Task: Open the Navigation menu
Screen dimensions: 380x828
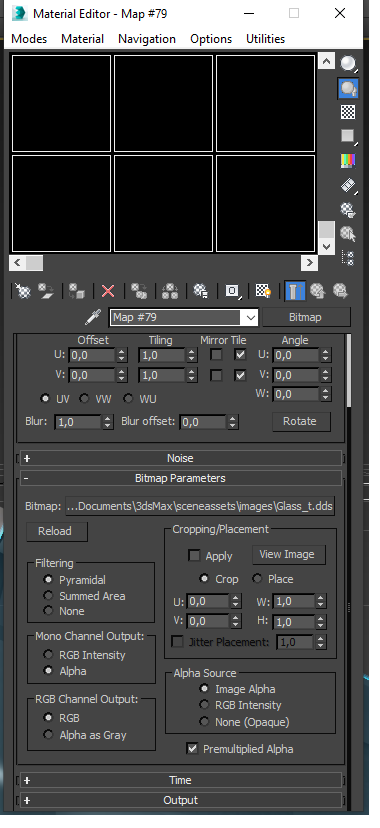Action: (x=147, y=39)
